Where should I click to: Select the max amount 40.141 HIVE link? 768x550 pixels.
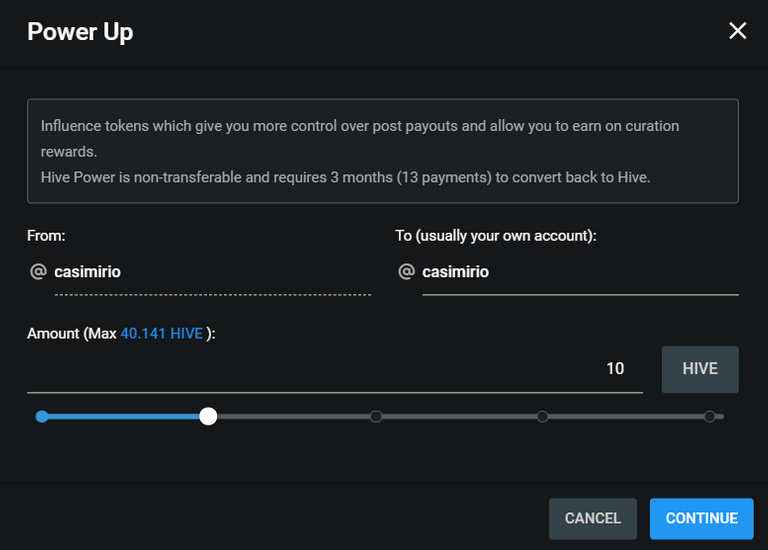[162, 334]
